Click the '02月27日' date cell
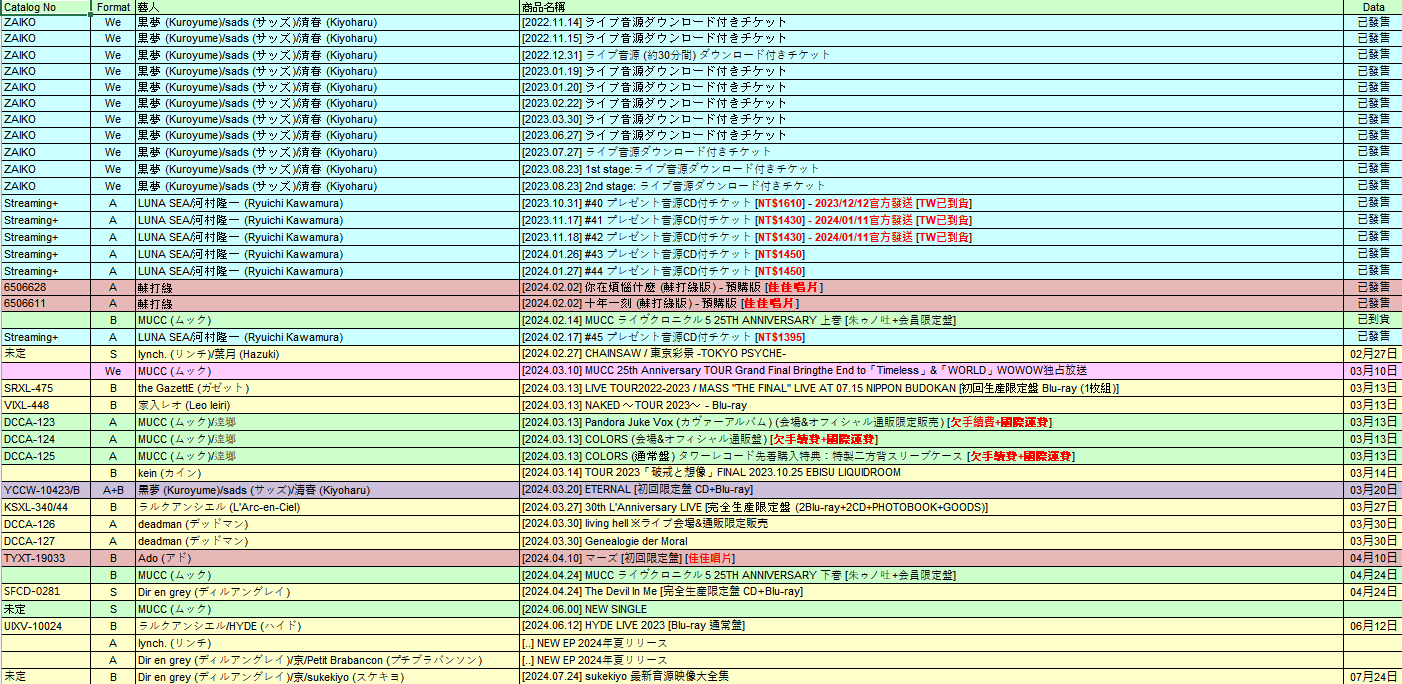Image resolution: width=1402 pixels, height=684 pixels. tap(1373, 354)
